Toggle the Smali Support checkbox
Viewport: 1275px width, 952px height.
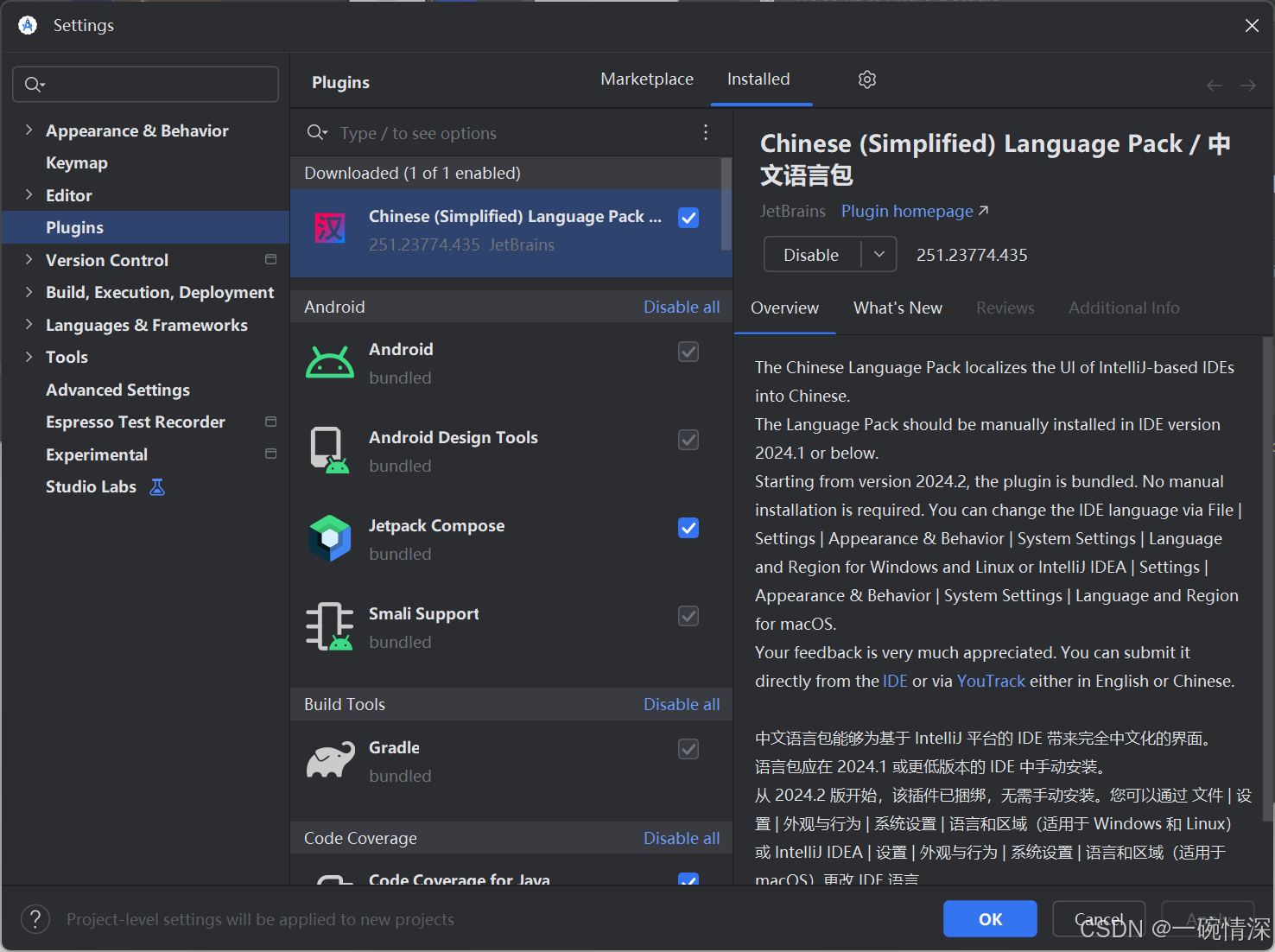point(688,616)
